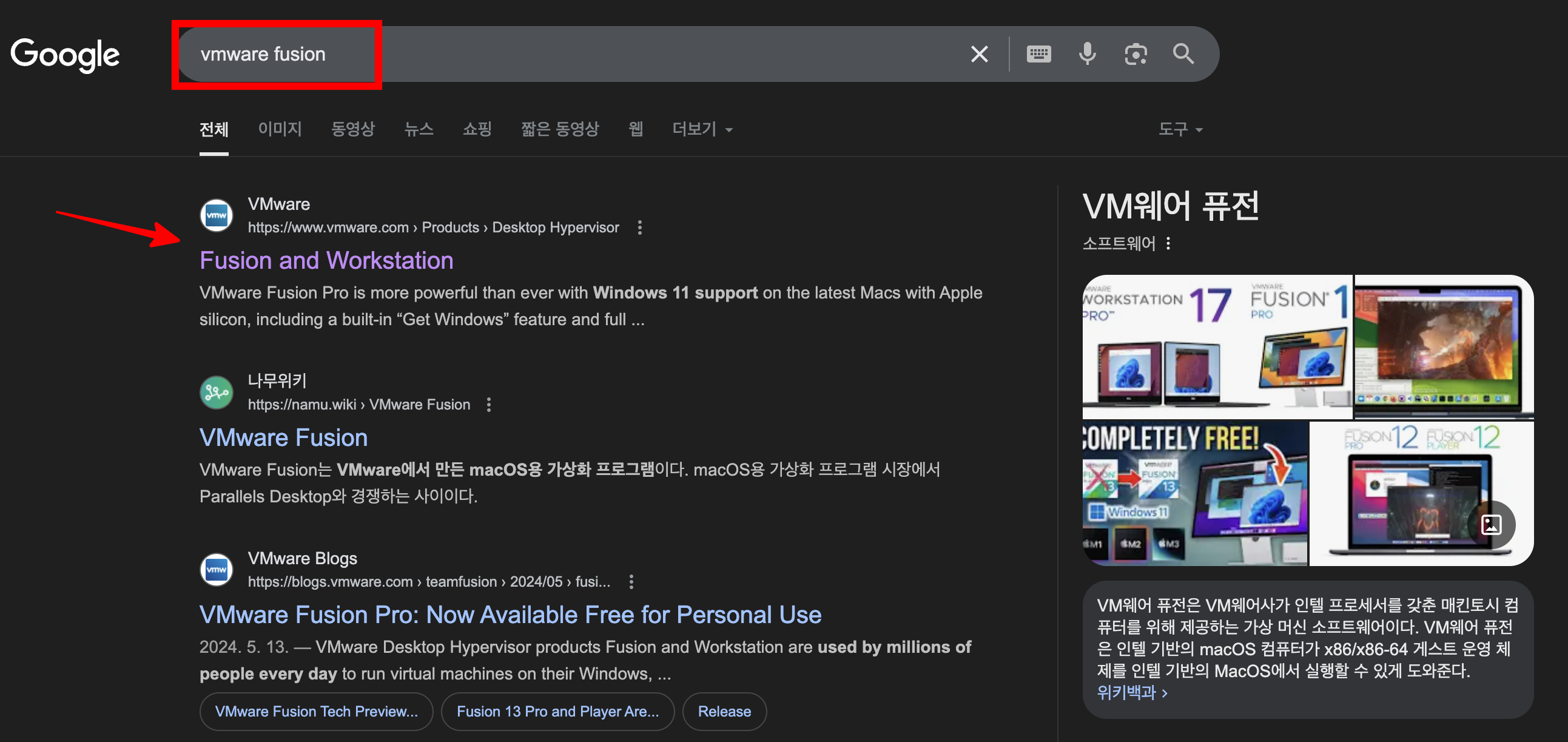Click the VMware favicon on first result
This screenshot has height=742, width=1568.
[x=217, y=215]
